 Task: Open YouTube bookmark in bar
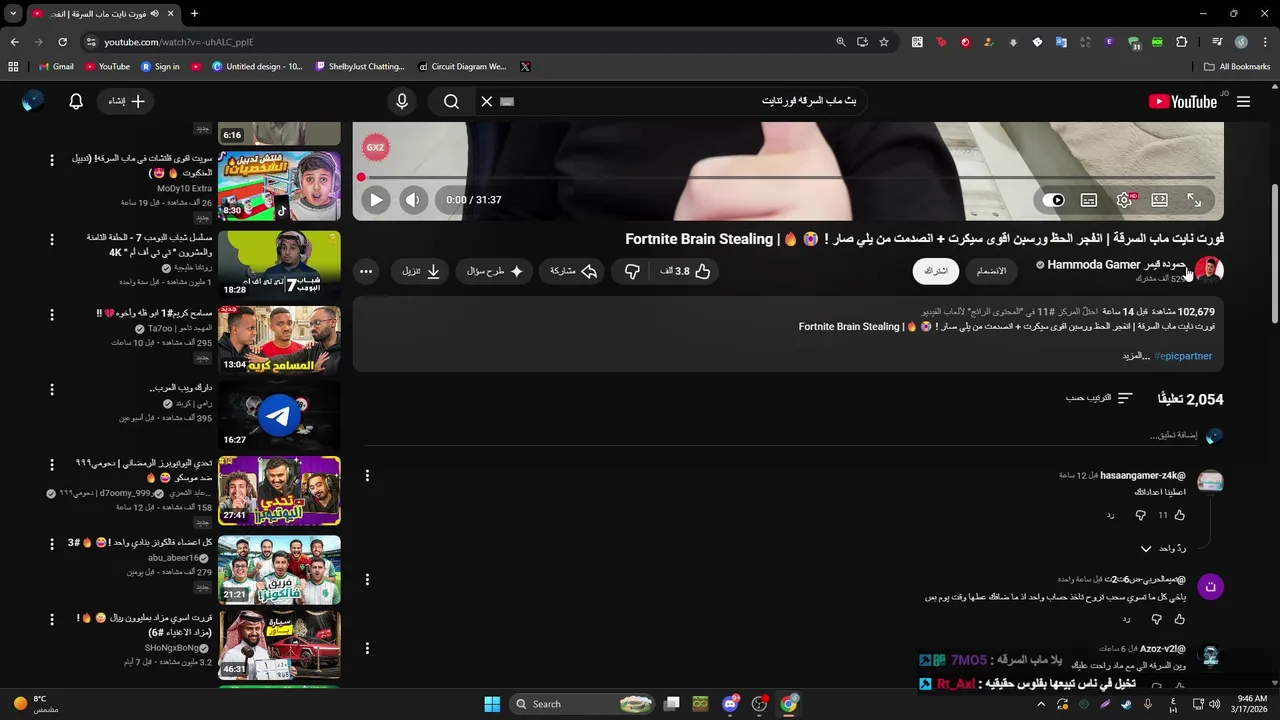108,67
